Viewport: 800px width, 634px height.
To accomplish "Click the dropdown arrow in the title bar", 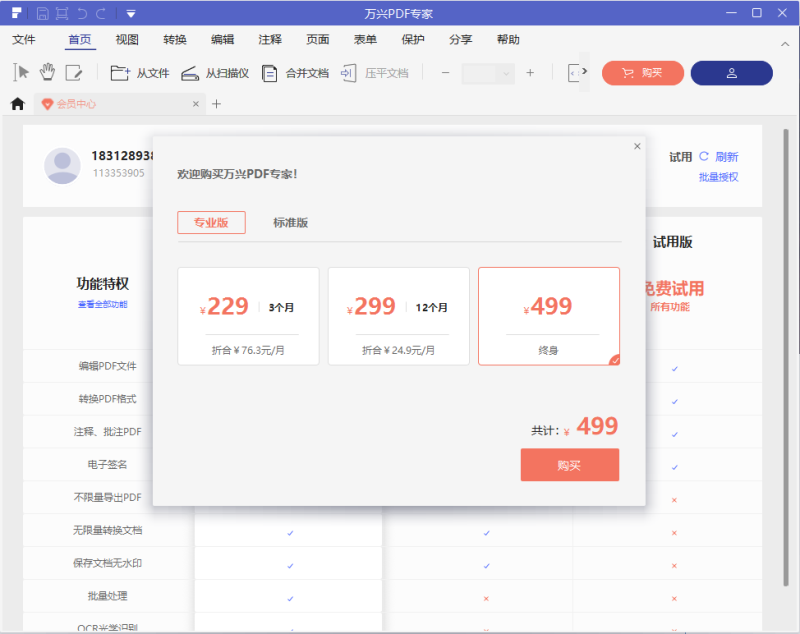I will (x=130, y=13).
